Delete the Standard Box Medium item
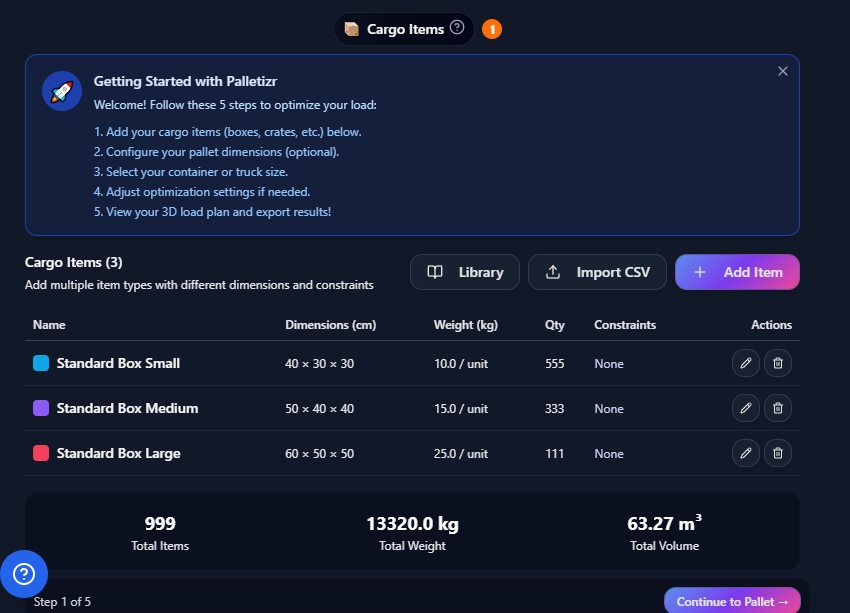 click(x=778, y=408)
